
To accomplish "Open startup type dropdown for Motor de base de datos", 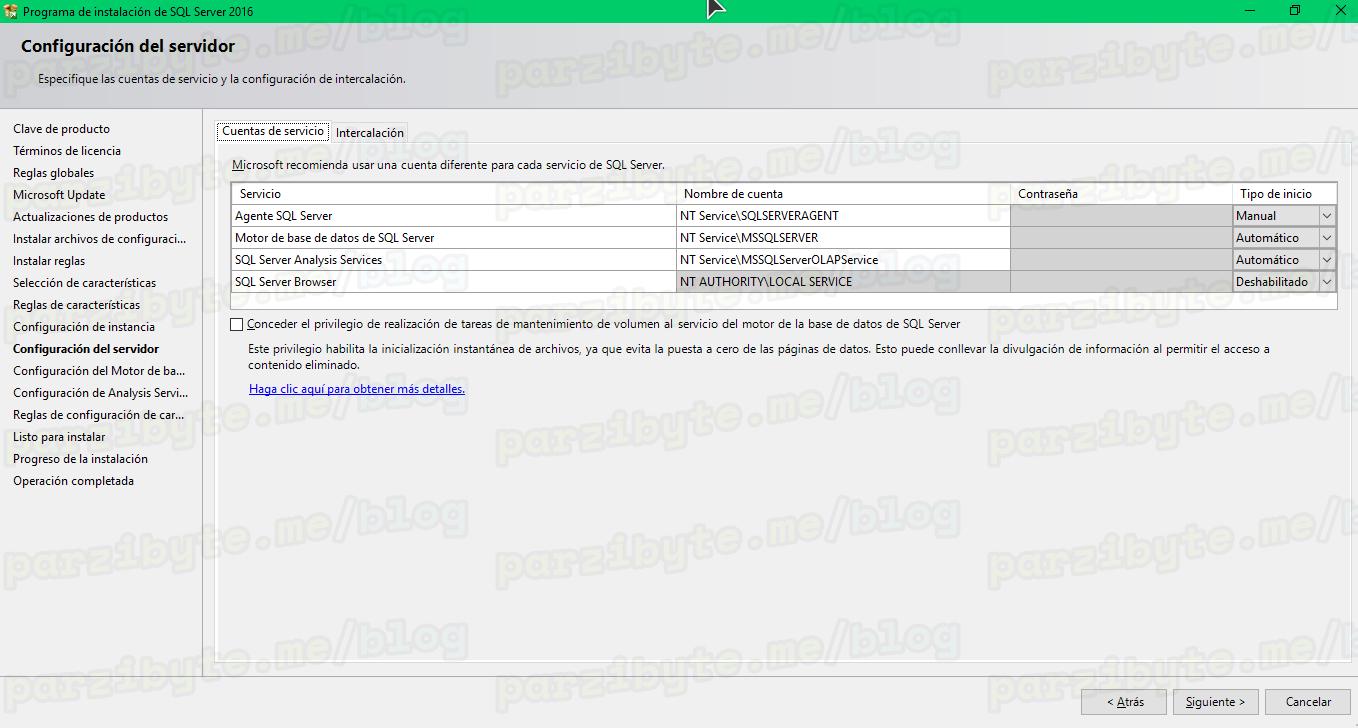I will [1327, 238].
